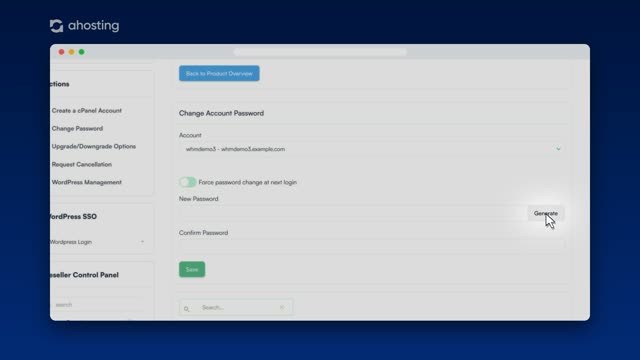Click the green maximize window dot
640x360 pixels.
pos(82,52)
